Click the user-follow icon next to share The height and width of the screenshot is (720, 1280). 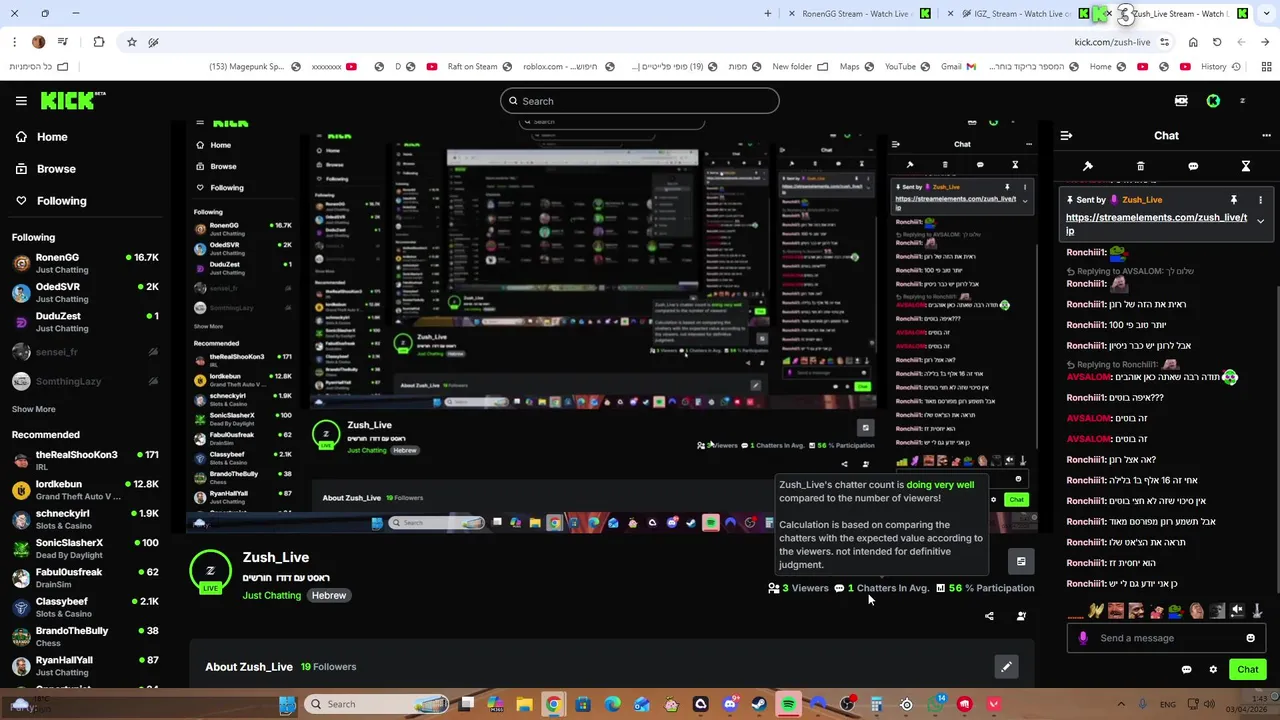1021,616
